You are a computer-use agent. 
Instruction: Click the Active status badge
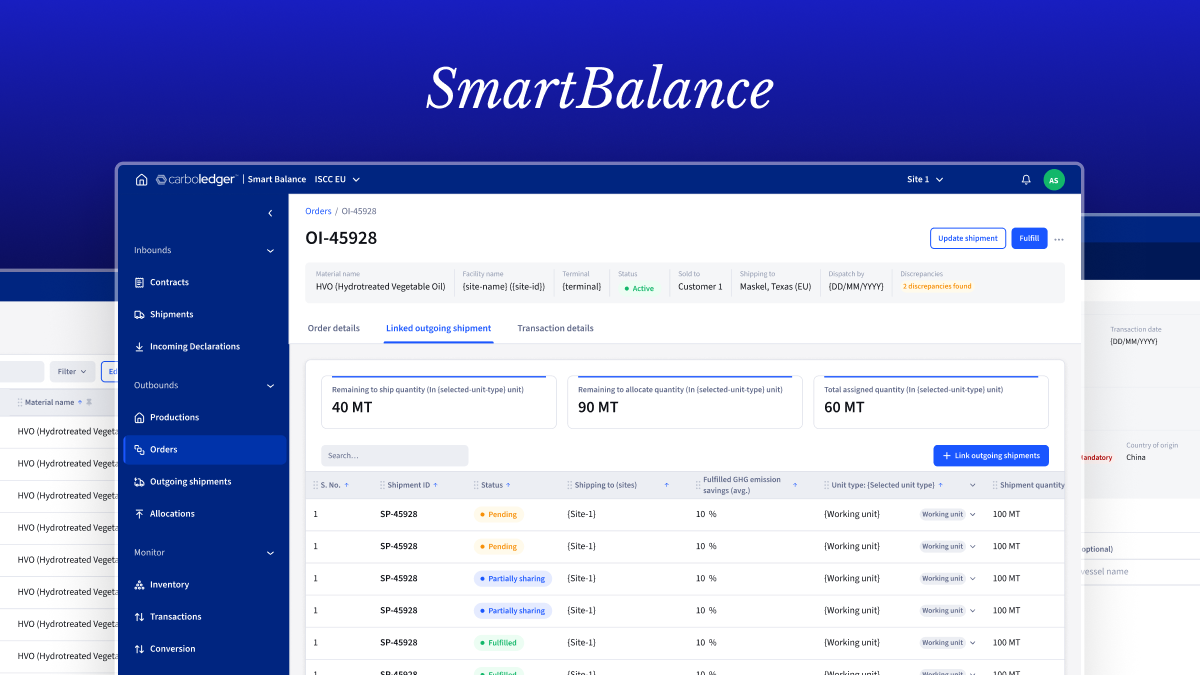[639, 288]
